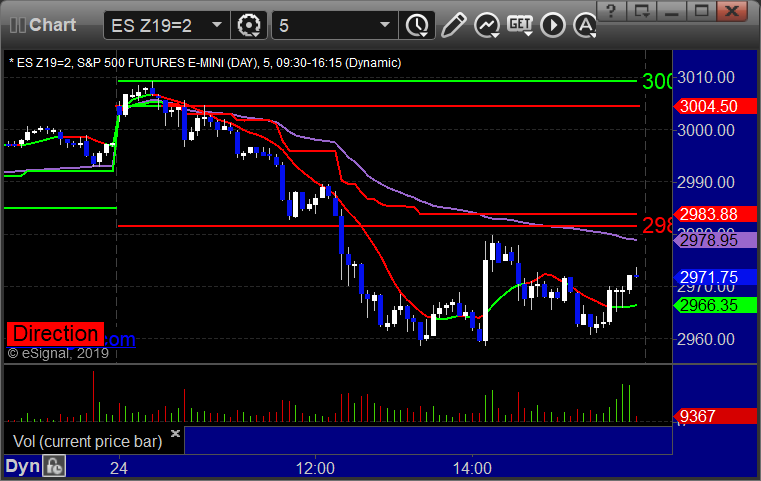Click the 12:00 time axis label

tap(315, 468)
